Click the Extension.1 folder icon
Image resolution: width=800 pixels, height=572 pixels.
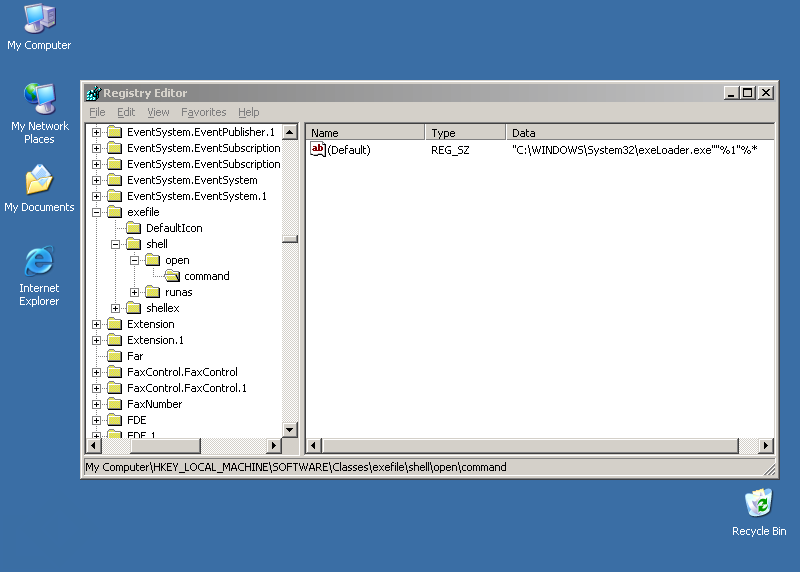115,340
